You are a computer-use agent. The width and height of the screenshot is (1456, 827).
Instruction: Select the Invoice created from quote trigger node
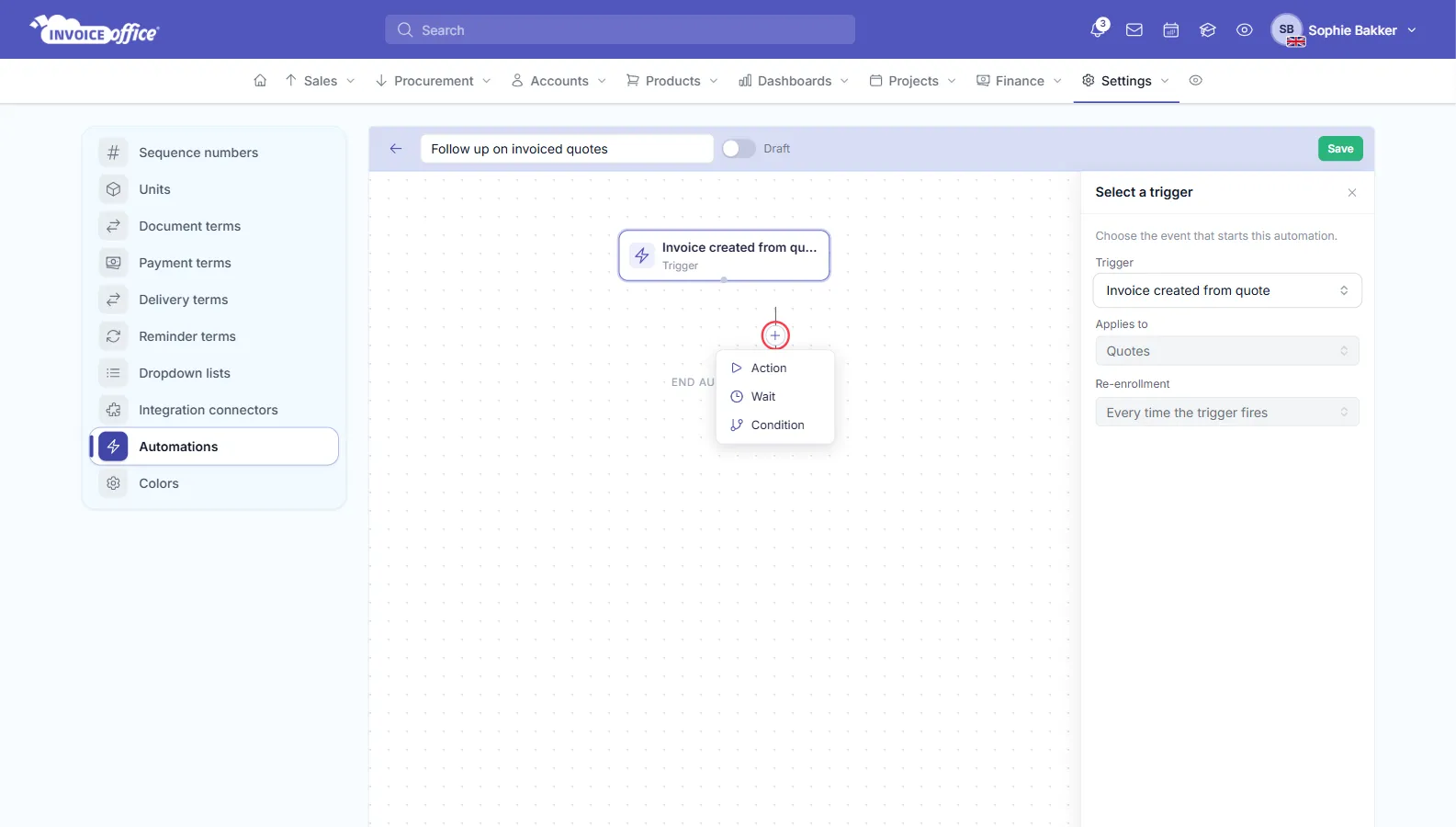[x=724, y=255]
